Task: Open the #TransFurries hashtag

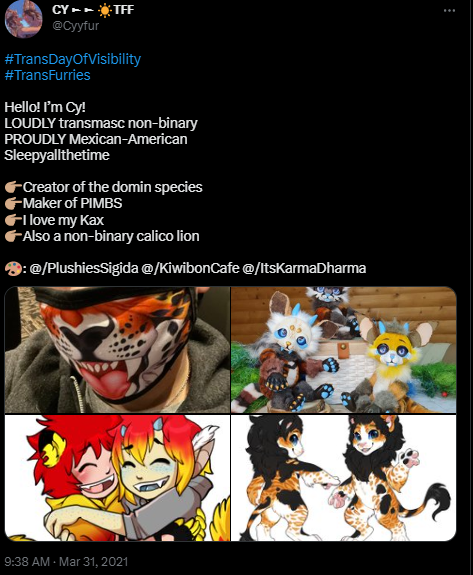Action: tap(47, 75)
